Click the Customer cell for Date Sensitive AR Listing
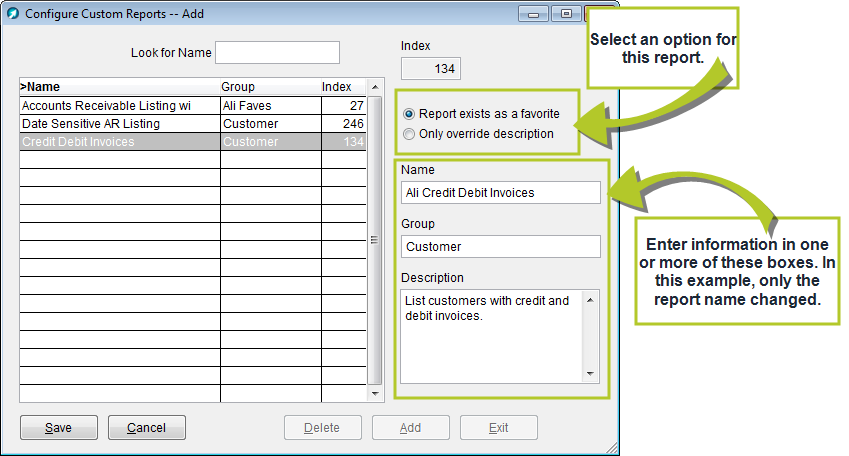The image size is (849, 456). [x=271, y=123]
